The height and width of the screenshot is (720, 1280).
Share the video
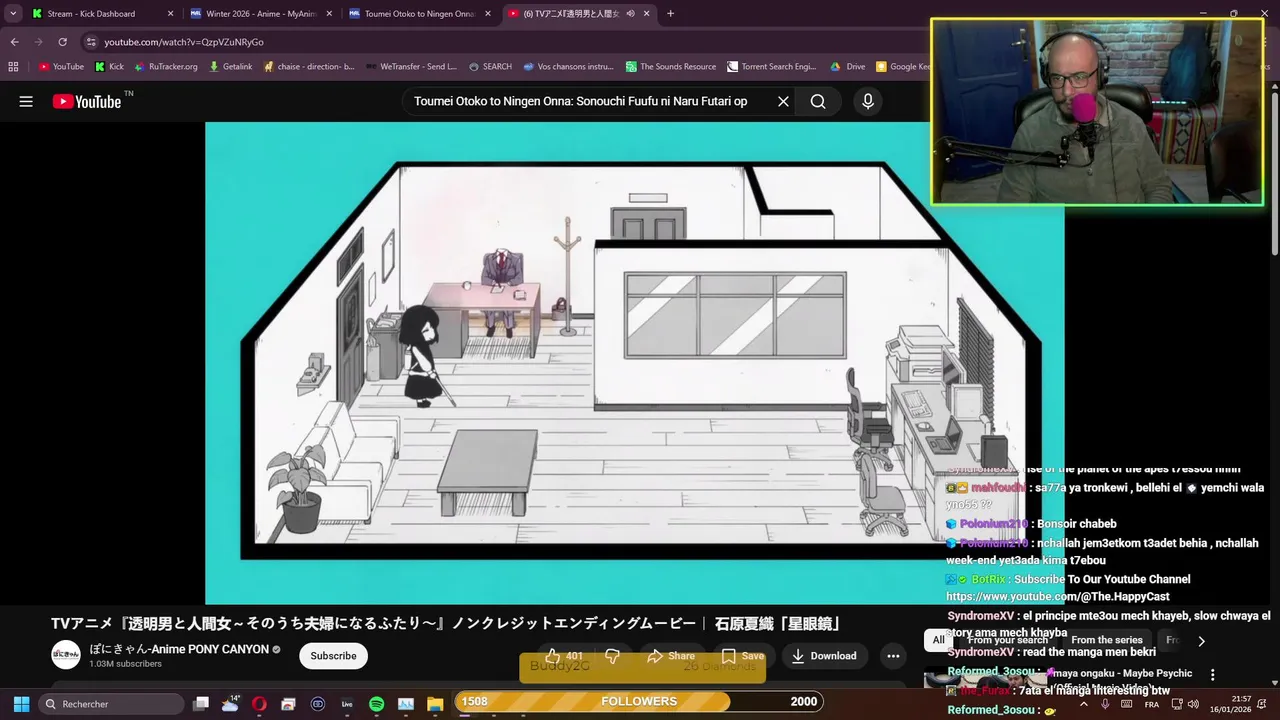click(x=671, y=656)
